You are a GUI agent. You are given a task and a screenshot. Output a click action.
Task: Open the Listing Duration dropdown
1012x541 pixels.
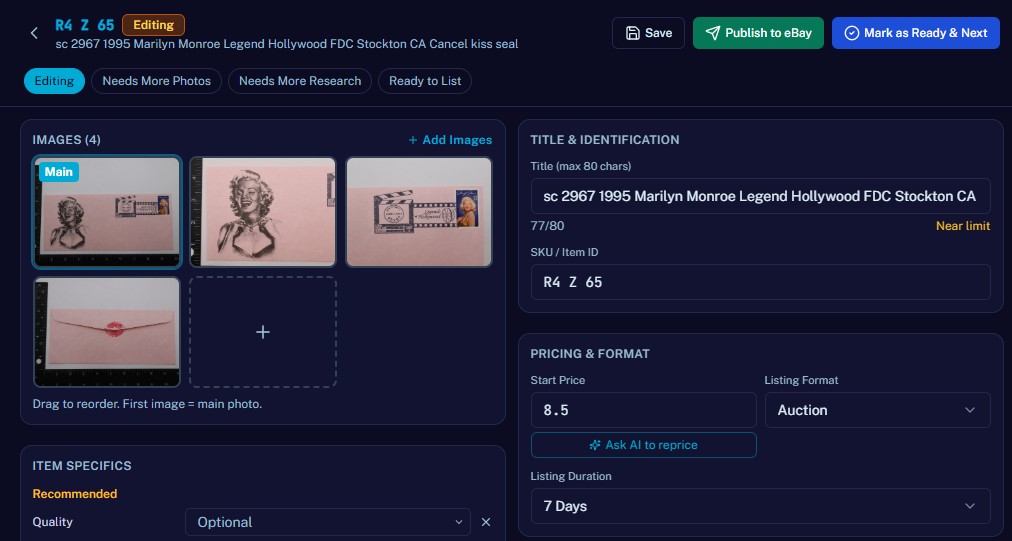coord(760,506)
